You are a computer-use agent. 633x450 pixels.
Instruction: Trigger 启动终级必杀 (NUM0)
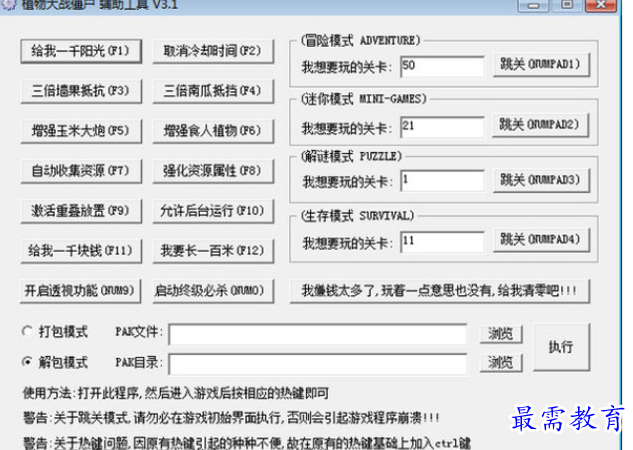(x=213, y=291)
